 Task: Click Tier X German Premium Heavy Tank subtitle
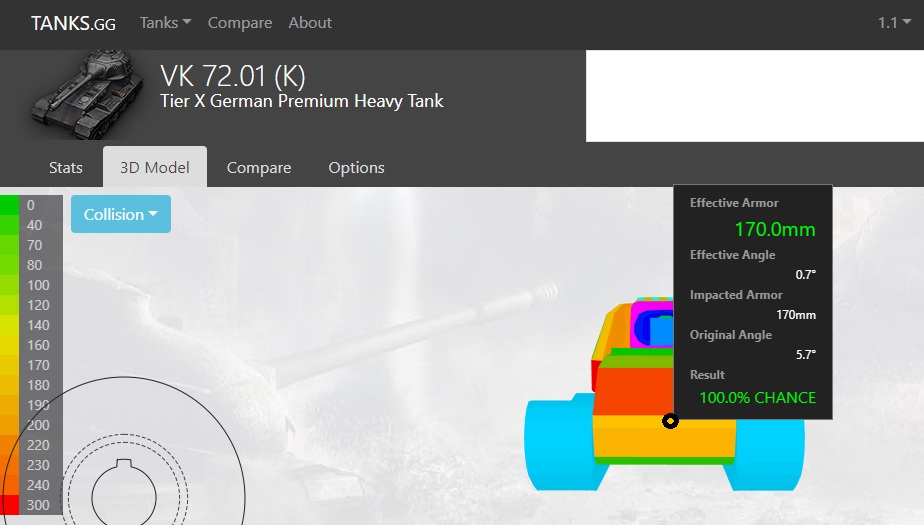point(302,101)
